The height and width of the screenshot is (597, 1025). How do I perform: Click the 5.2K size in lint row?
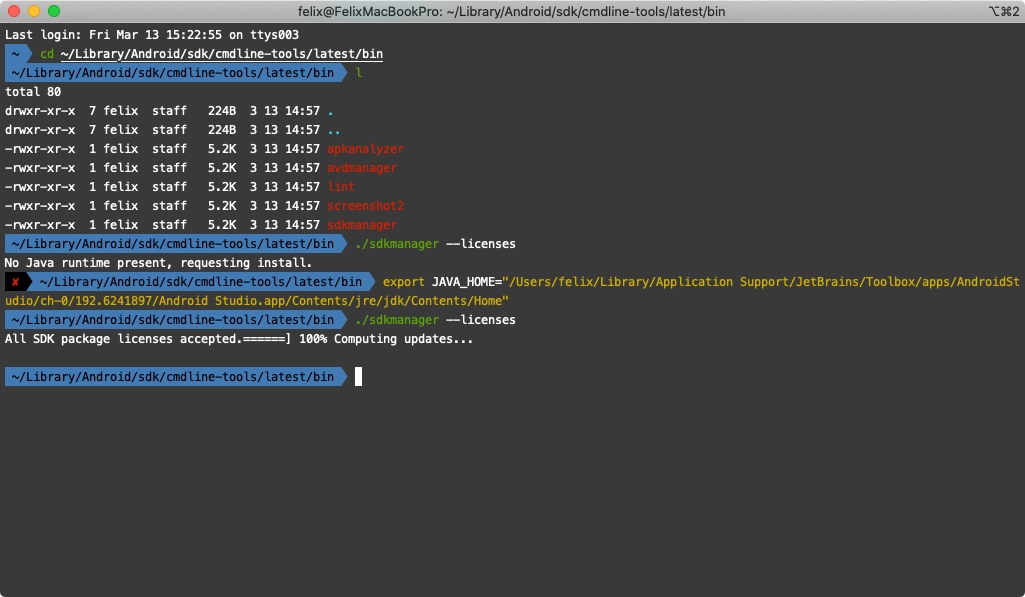tap(222, 187)
